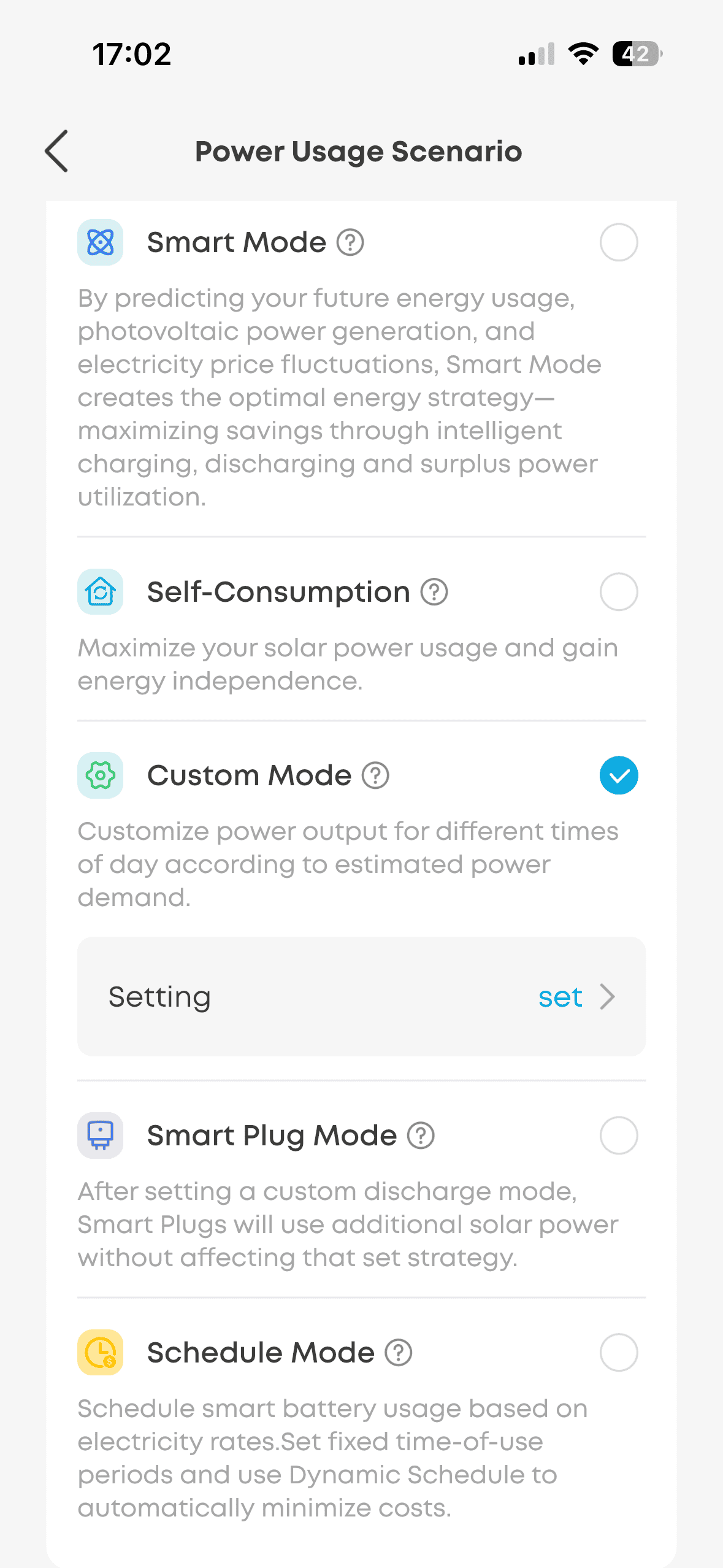Open Smart Mode help question mark
723x1568 pixels.
[x=350, y=242]
